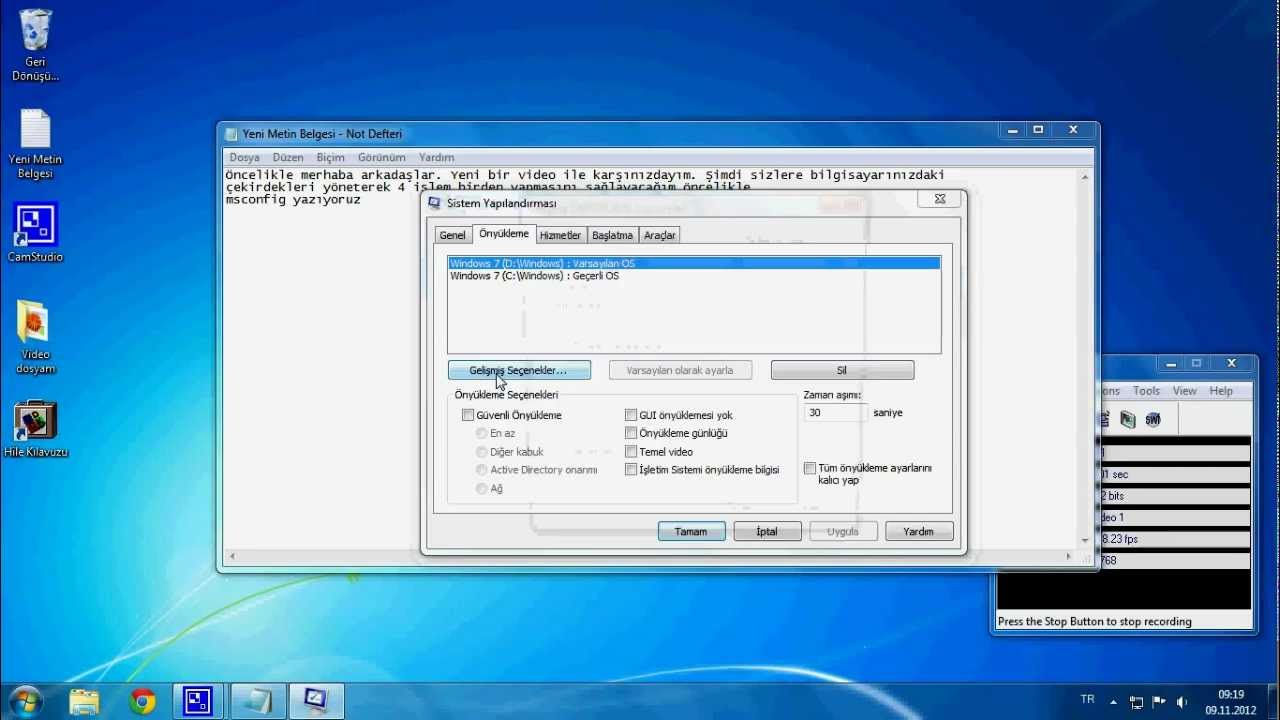This screenshot has width=1280, height=720.
Task: Show hidden system tray icons
Action: point(1114,702)
